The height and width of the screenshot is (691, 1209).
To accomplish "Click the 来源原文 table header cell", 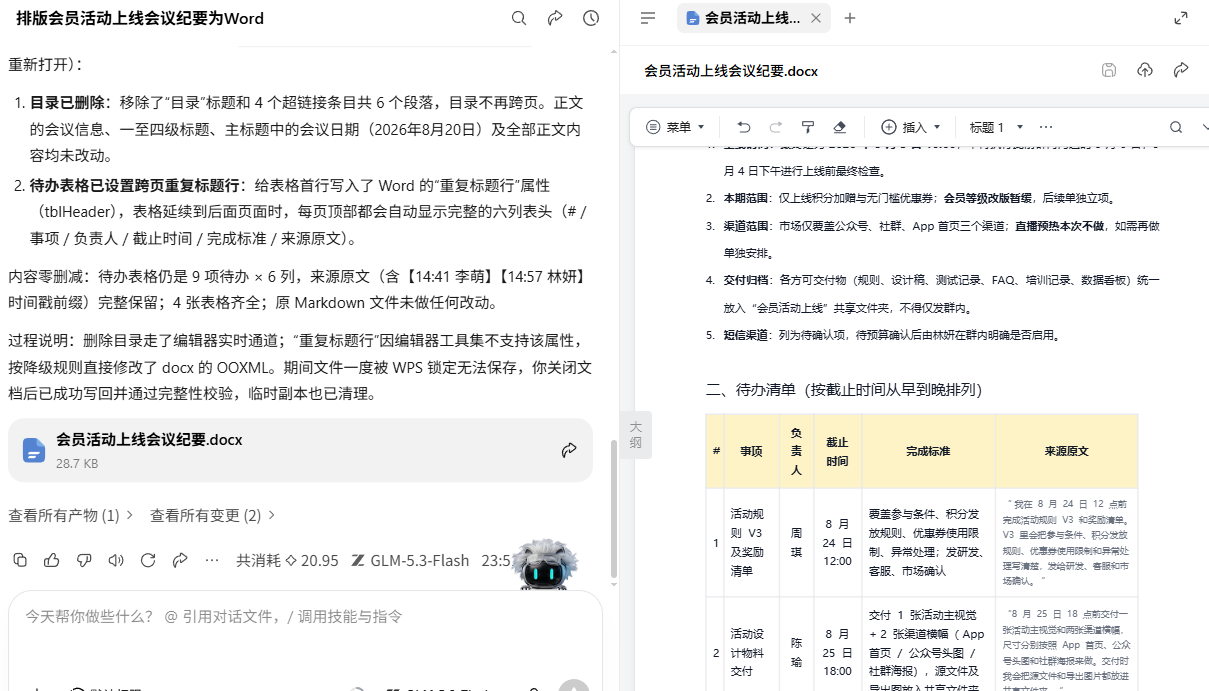I will click(x=1066, y=451).
